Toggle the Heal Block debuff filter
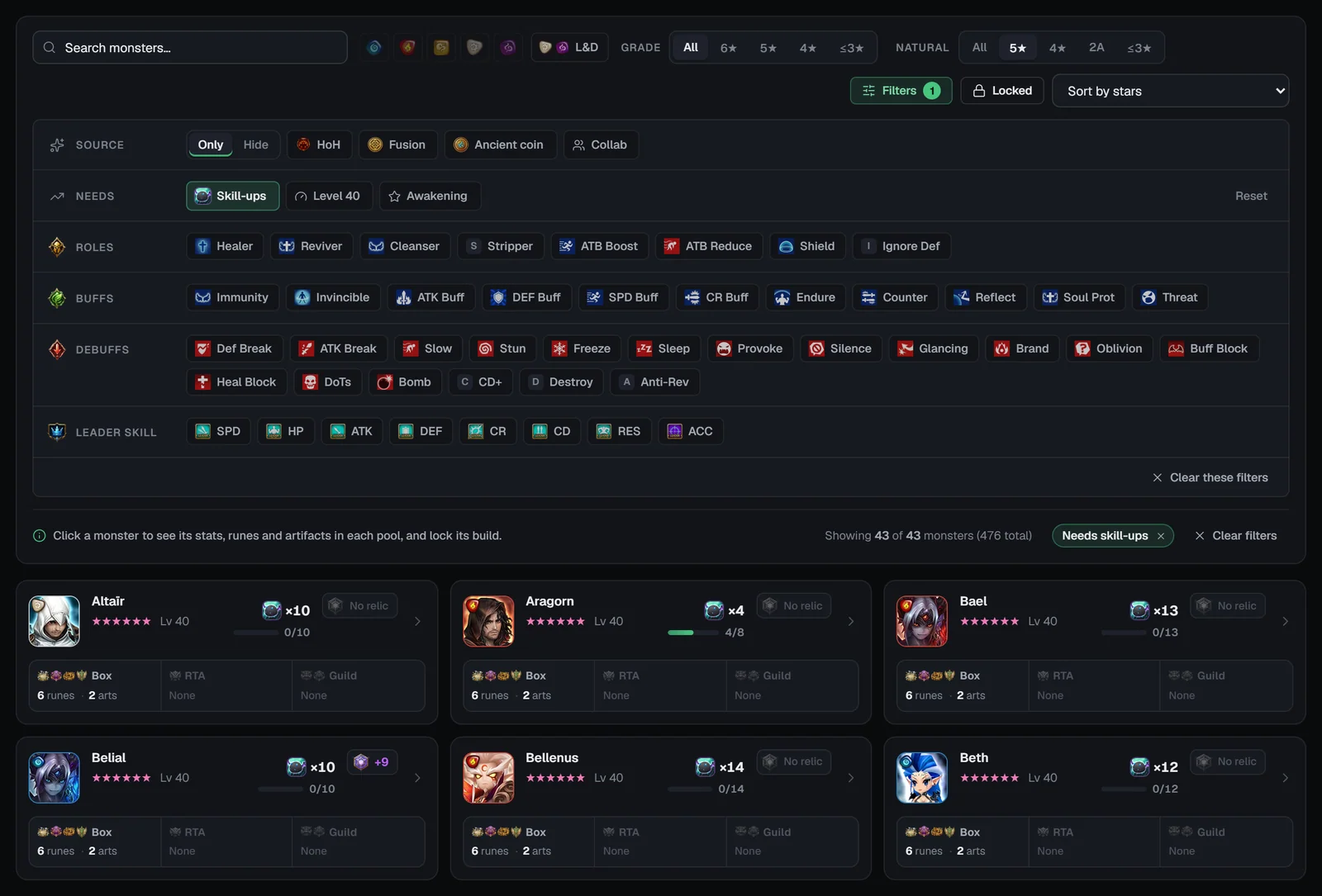Viewport: 1322px width, 896px height. [237, 382]
